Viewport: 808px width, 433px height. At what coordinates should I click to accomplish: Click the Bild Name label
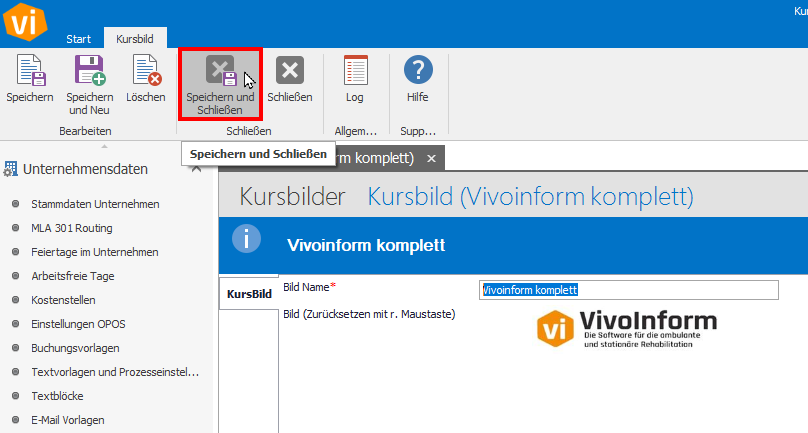309,287
